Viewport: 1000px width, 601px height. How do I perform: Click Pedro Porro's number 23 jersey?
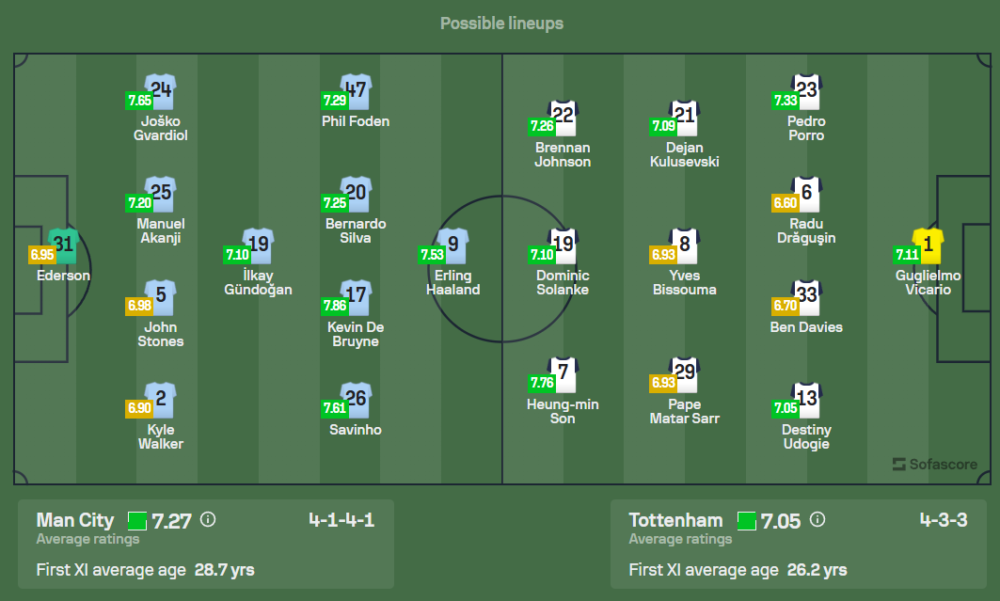807,91
